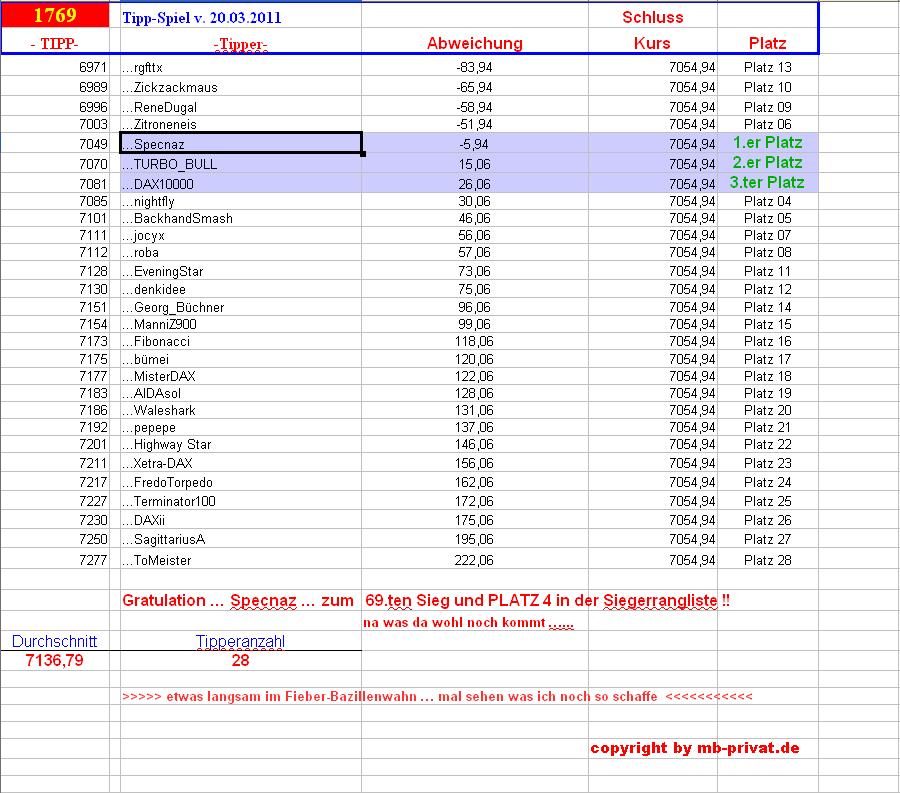The height and width of the screenshot is (793, 900).
Task: Click the Waleshark cell
Action: pyautogui.click(x=240, y=410)
